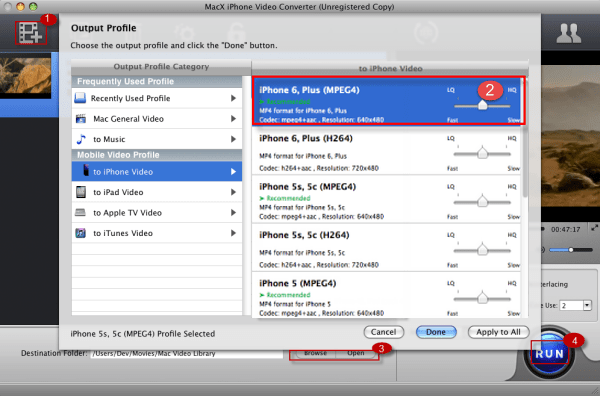
Task: Select the iPhone 5s, 5c (MPEG4) profile
Action: tap(386, 199)
